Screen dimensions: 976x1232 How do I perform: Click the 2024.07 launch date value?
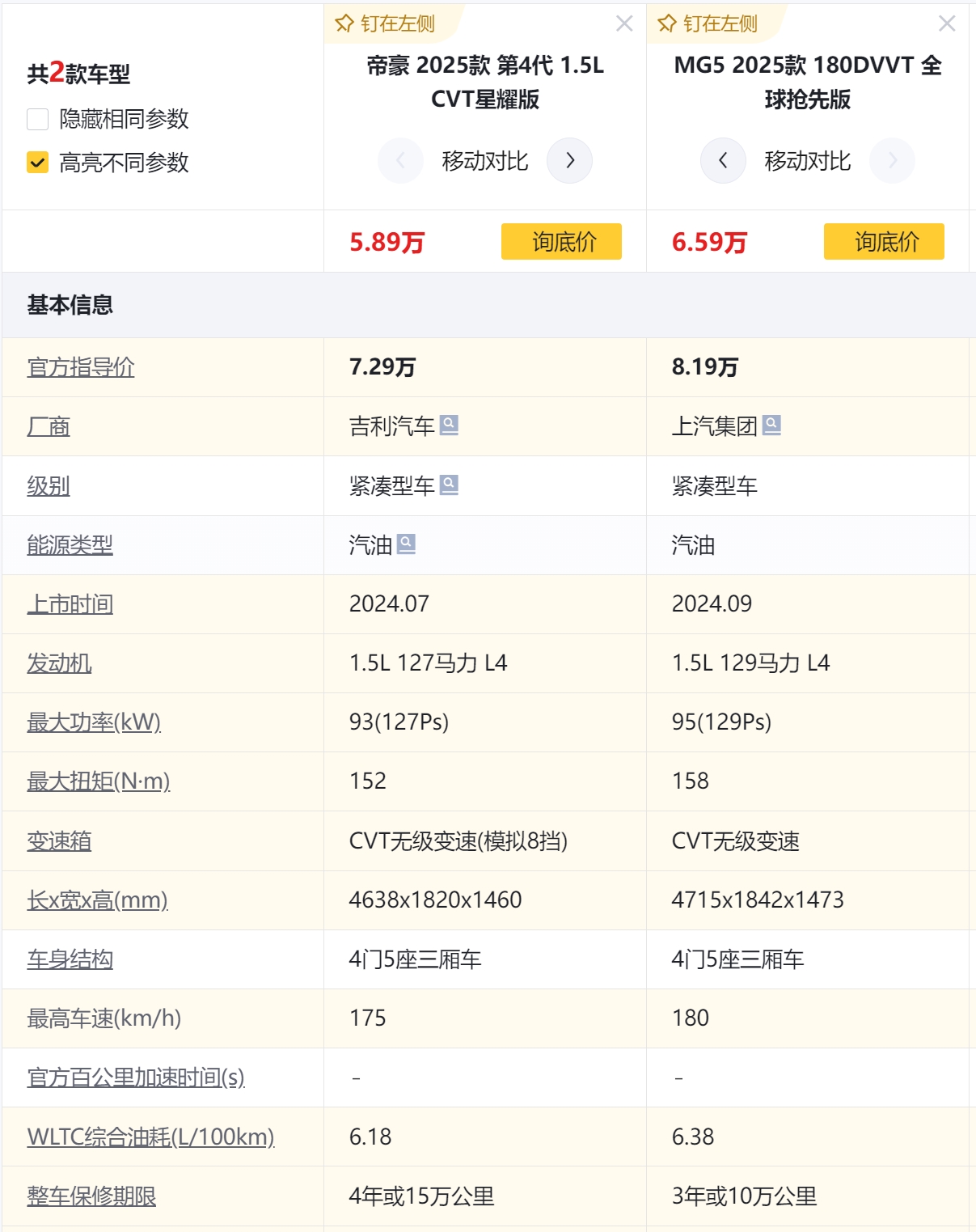[390, 604]
